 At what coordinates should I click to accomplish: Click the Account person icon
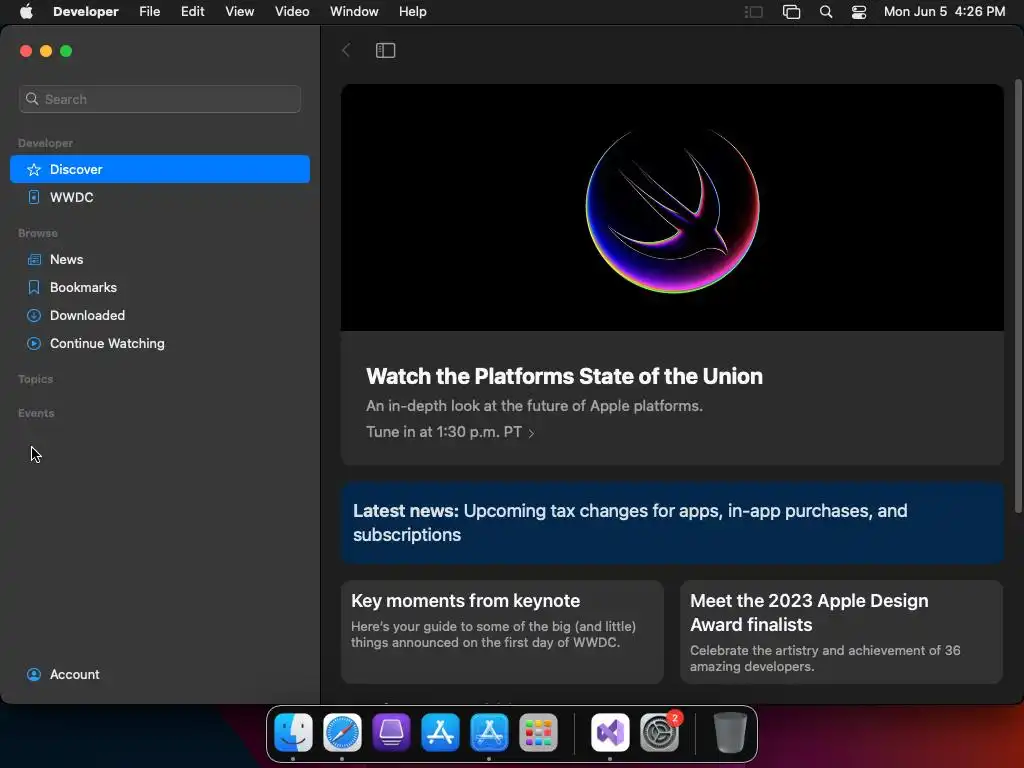point(34,675)
